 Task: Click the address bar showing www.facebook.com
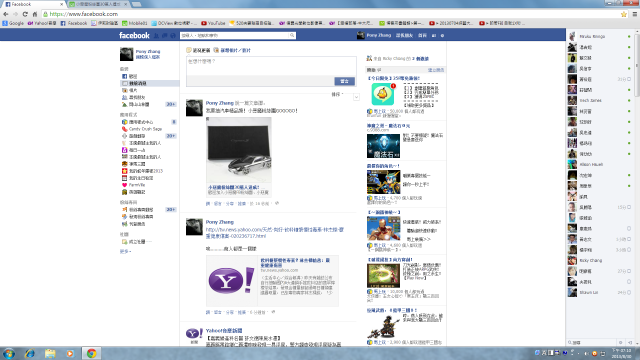(330, 14)
